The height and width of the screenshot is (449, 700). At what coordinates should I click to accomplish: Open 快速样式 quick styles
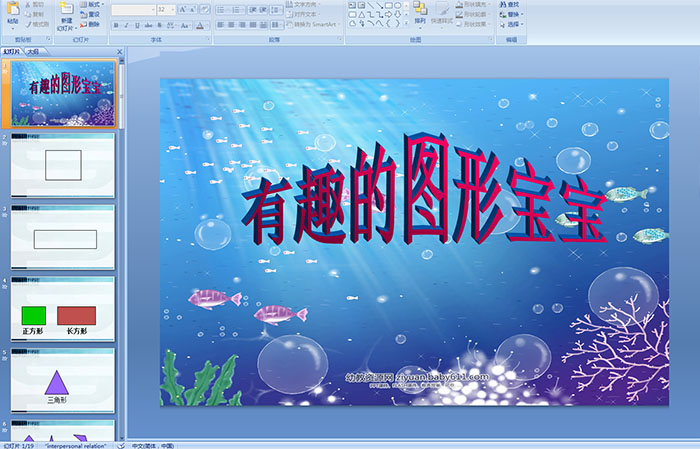[442, 13]
